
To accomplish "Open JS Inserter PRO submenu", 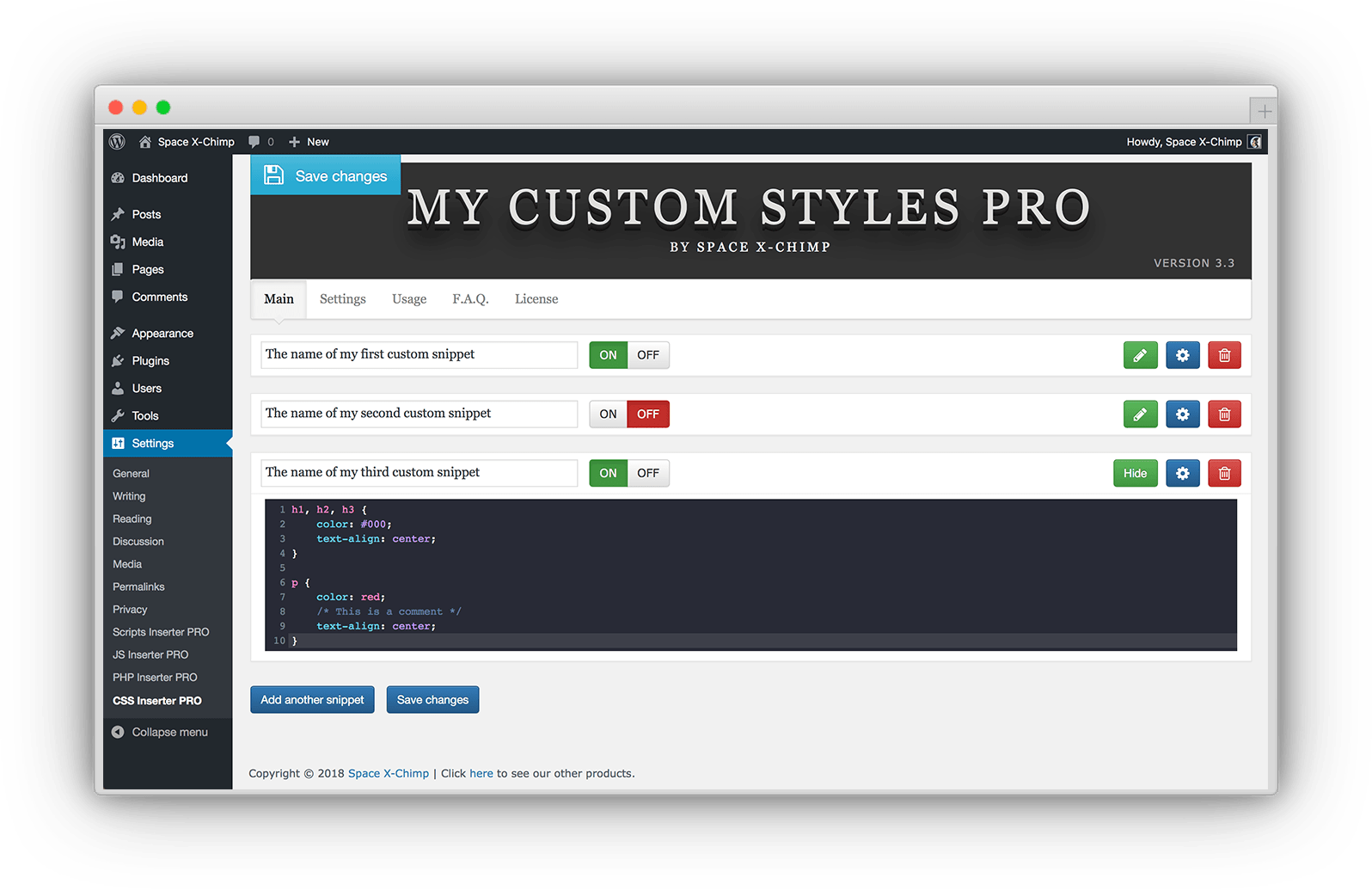I will pos(150,654).
